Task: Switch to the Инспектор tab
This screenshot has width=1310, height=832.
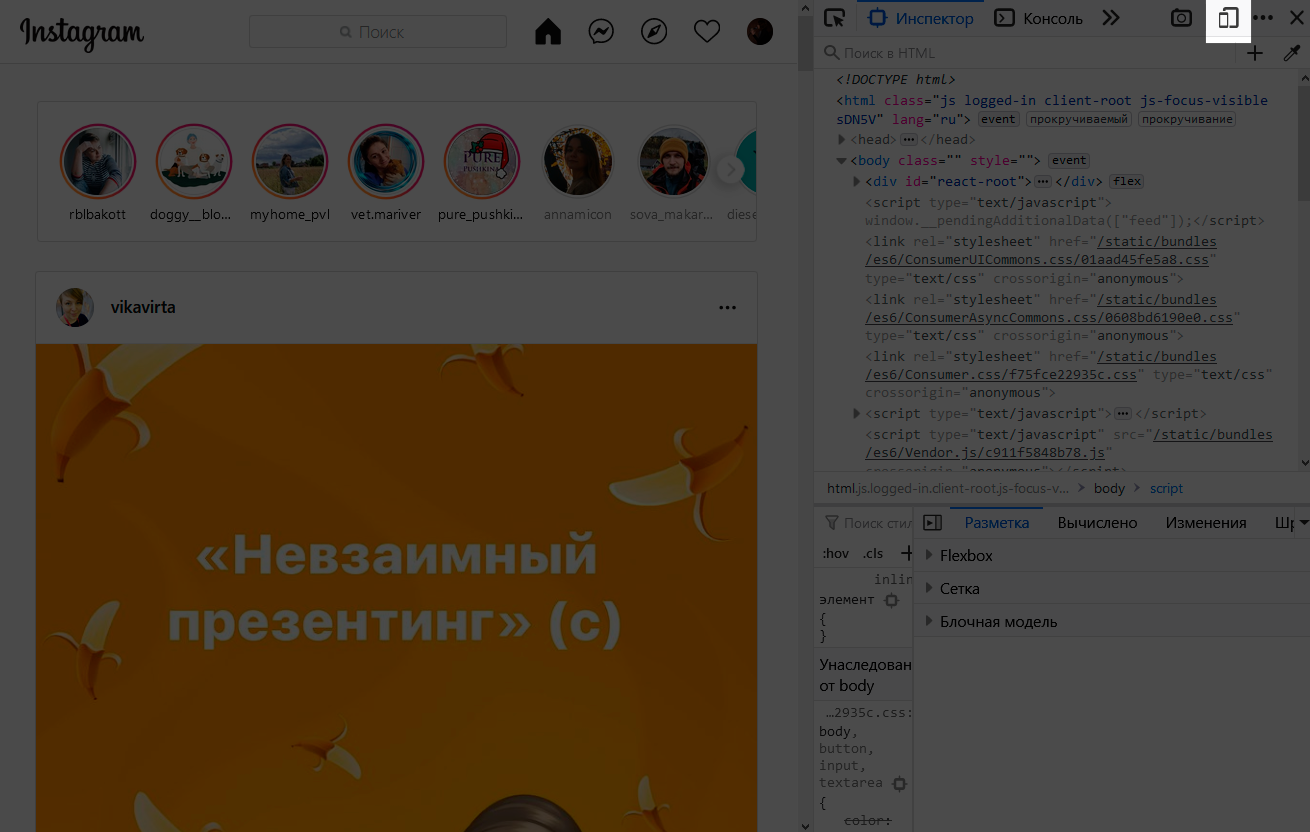Action: [920, 18]
